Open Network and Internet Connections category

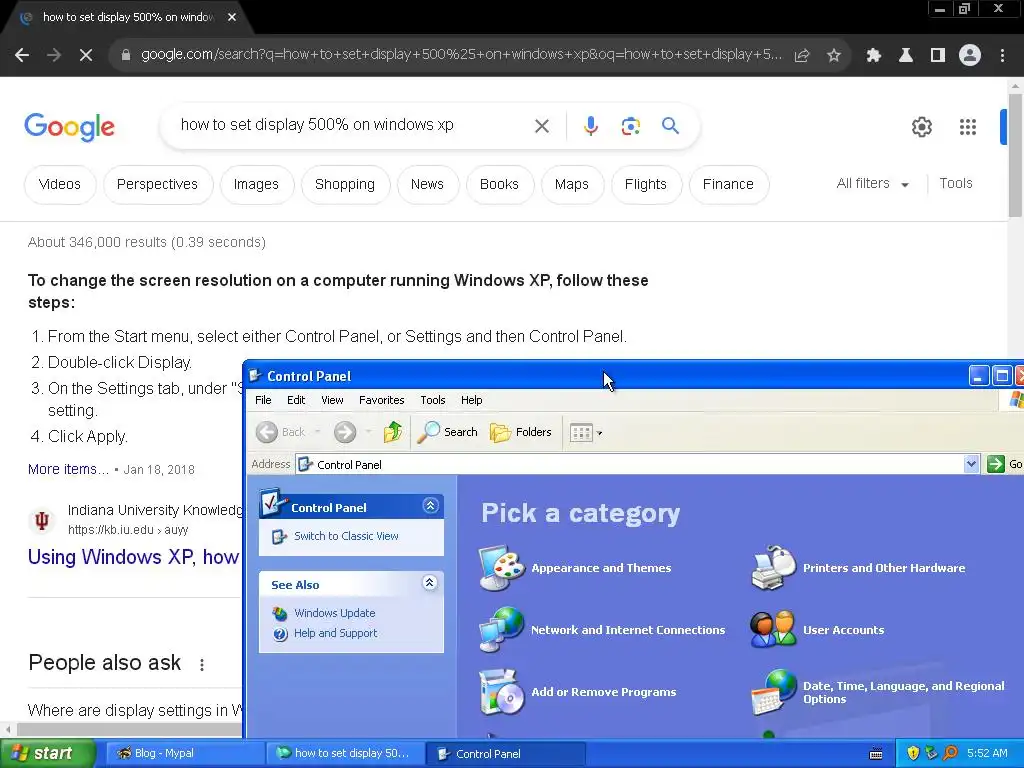pyautogui.click(x=602, y=630)
